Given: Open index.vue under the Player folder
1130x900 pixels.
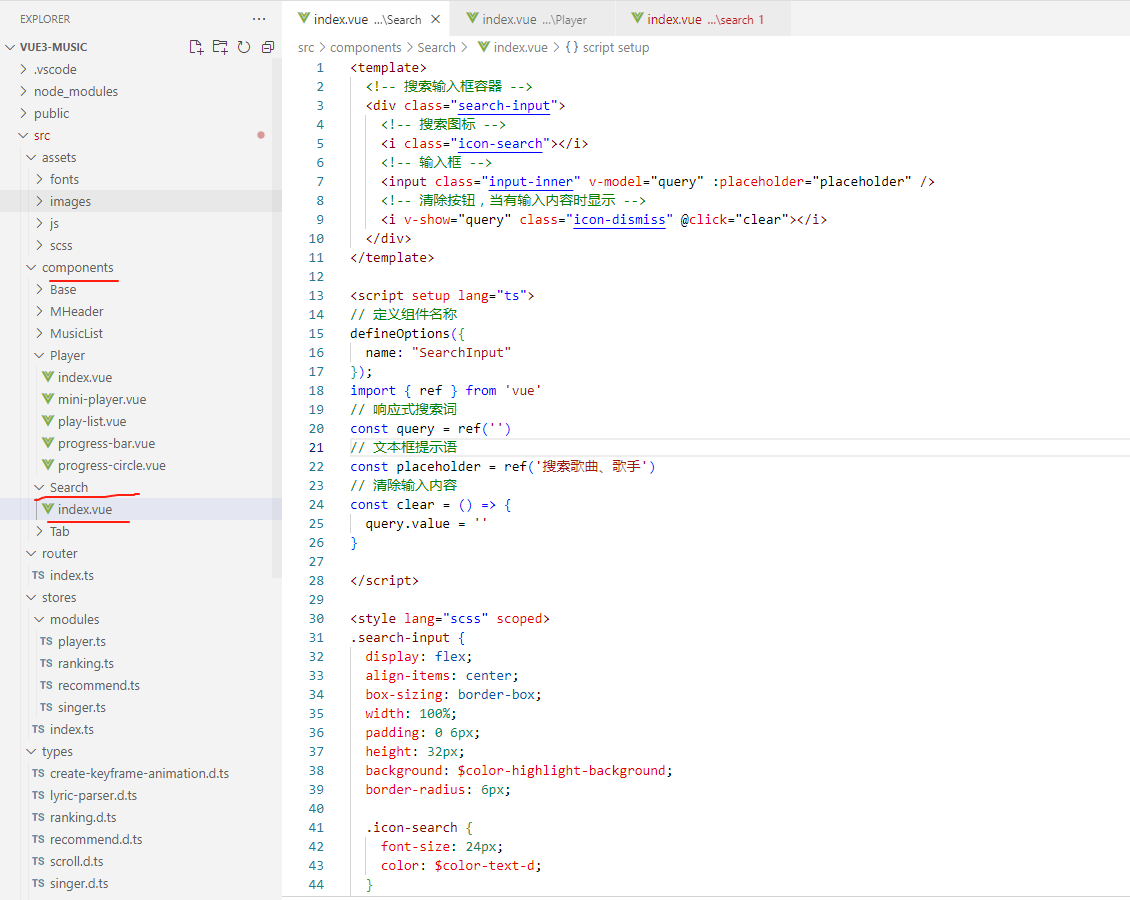Looking at the screenshot, I should point(84,377).
